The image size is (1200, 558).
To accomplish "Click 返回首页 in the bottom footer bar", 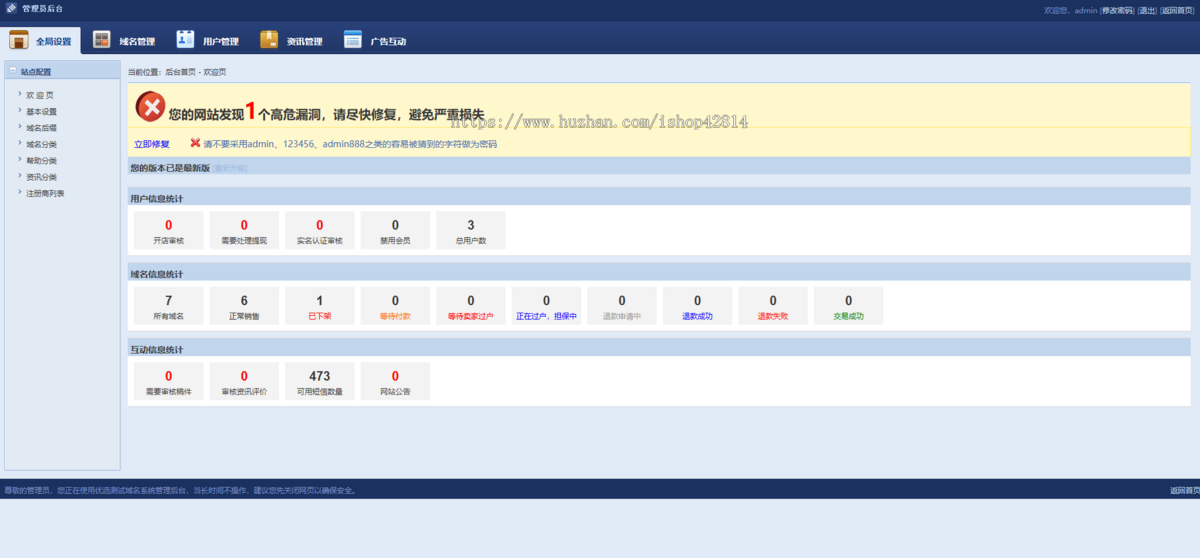I will click(x=1184, y=490).
